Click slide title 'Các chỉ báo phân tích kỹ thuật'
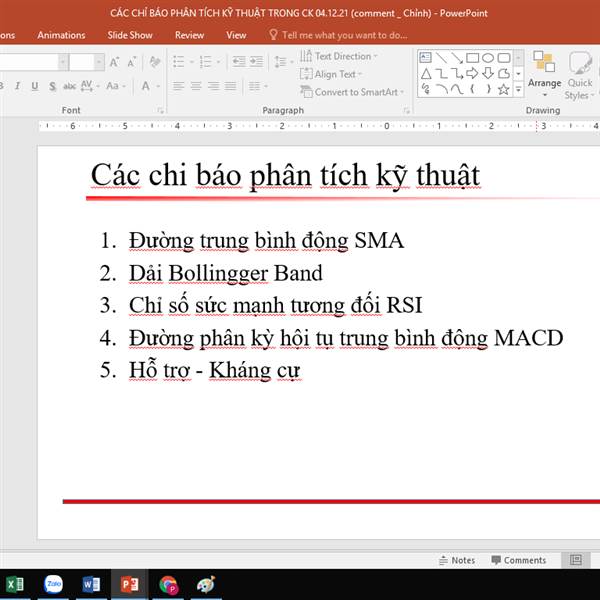The image size is (600, 600). (285, 175)
